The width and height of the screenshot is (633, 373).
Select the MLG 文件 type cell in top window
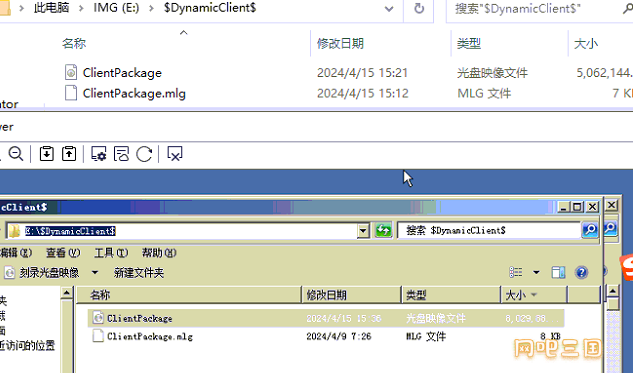pos(484,93)
